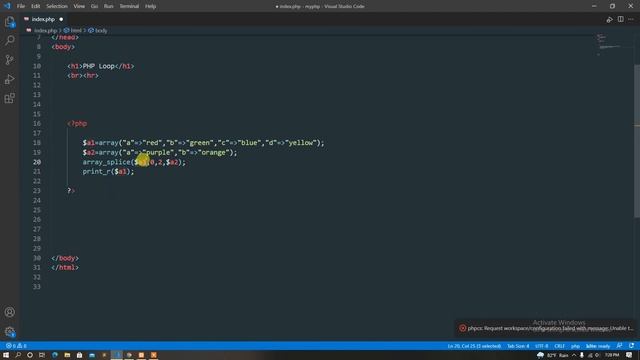Open the Run and Debug view
The height and width of the screenshot is (360, 640).
click(x=10, y=79)
